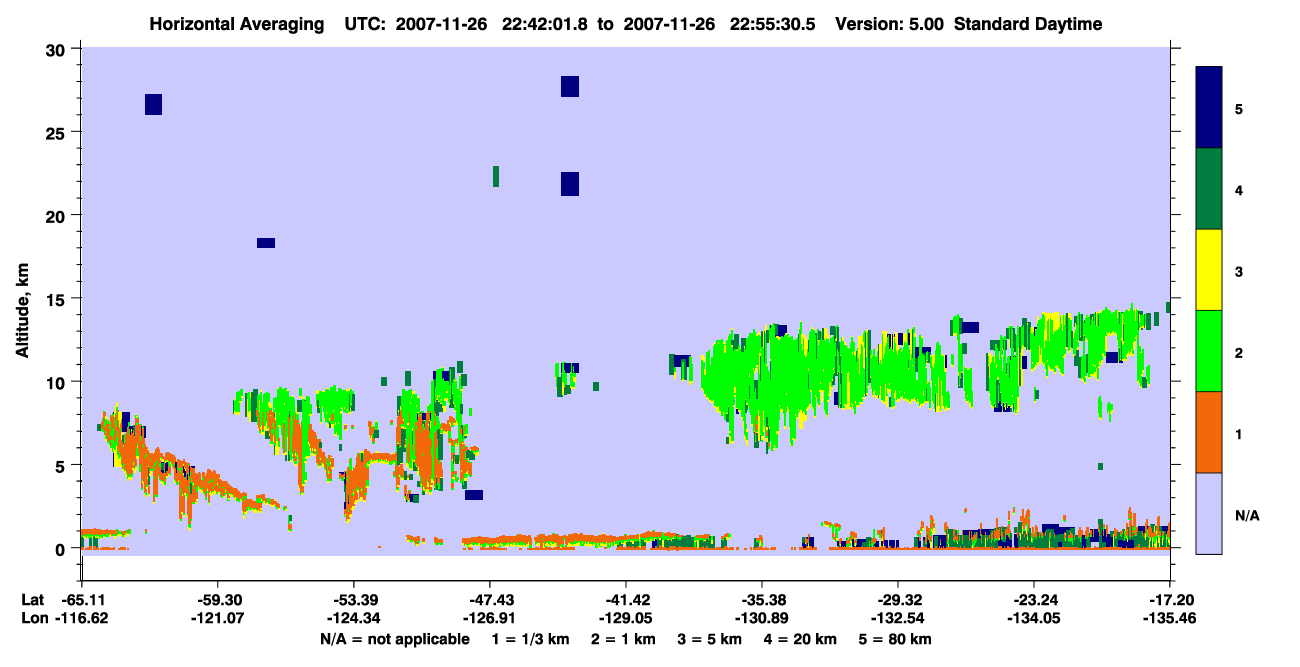Click latitude value -35.38
This screenshot has height=667, width=1300.
pyautogui.click(x=762, y=599)
